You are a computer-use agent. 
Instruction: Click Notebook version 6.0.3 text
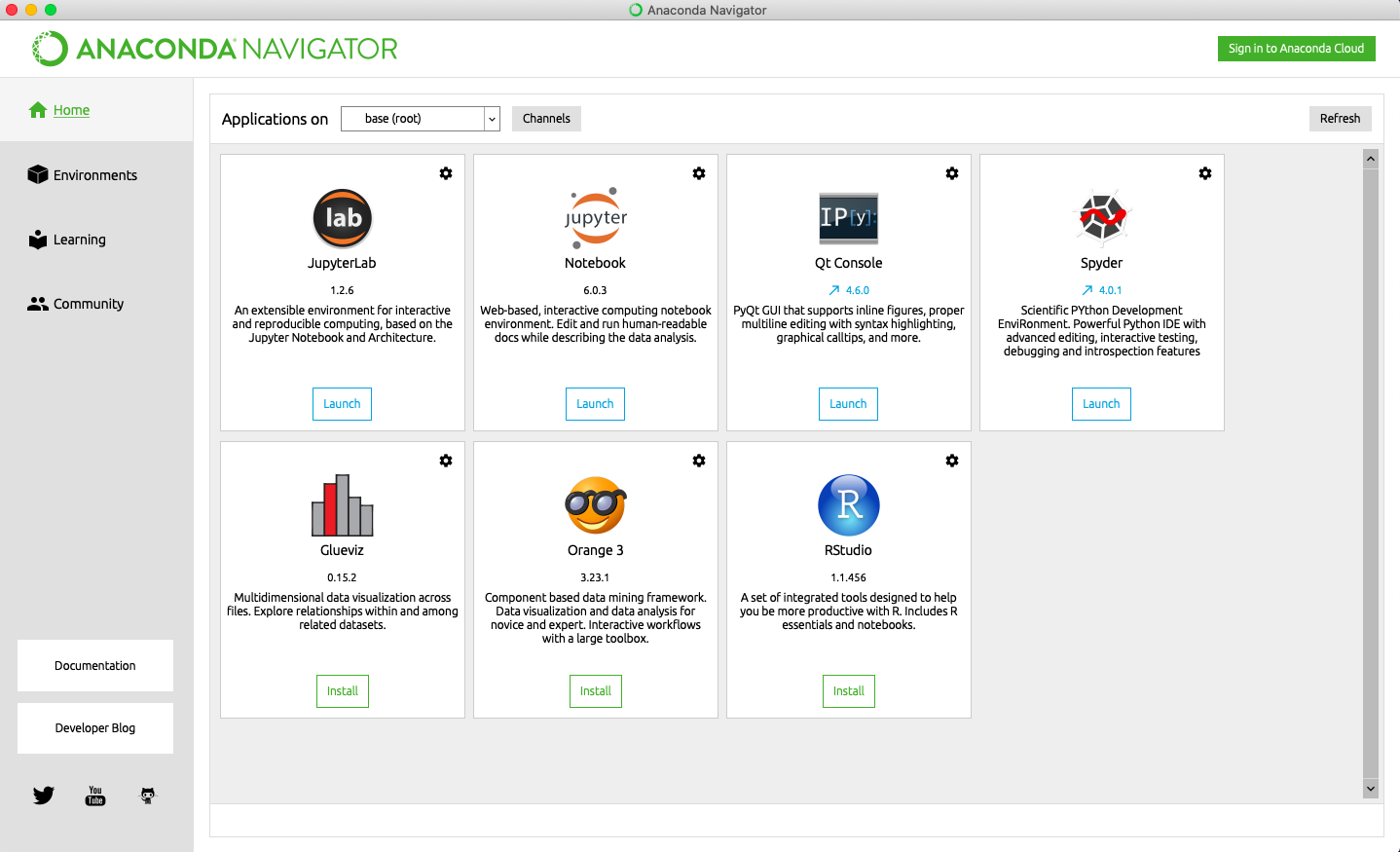pyautogui.click(x=595, y=290)
